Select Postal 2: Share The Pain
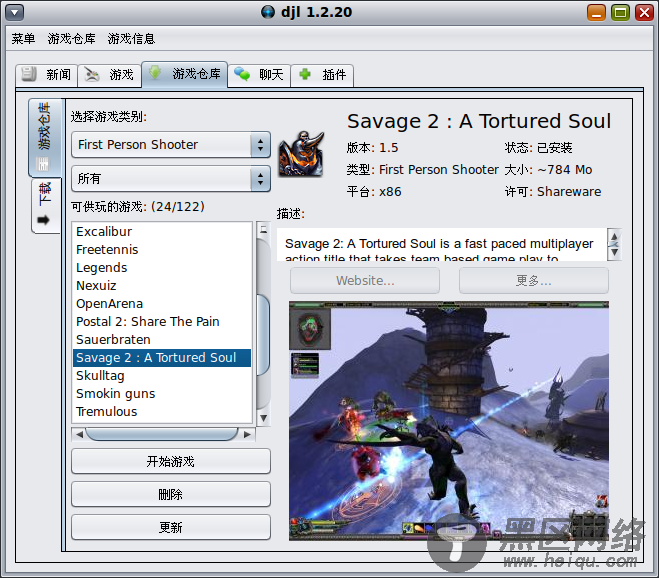Viewport: 659px width, 578px height. [162, 322]
